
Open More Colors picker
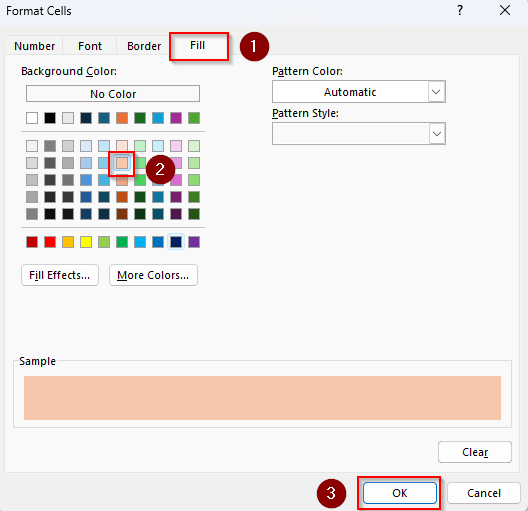tap(153, 275)
